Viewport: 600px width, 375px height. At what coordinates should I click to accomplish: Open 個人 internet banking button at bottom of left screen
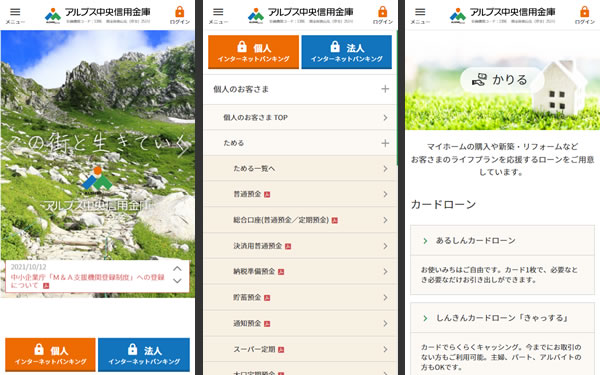click(x=51, y=355)
